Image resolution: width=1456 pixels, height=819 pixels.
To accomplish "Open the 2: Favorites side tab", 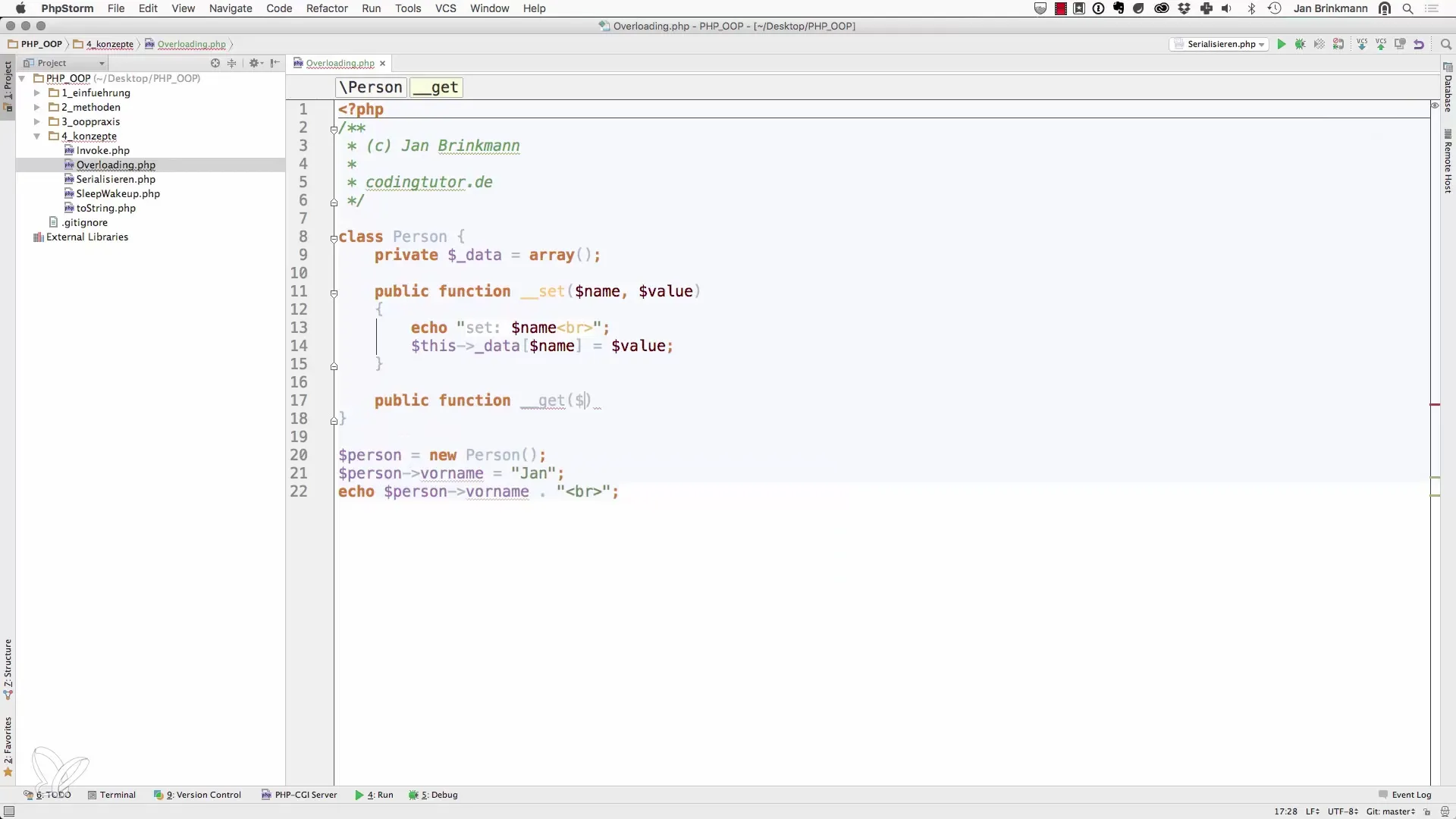I will pyautogui.click(x=8, y=747).
